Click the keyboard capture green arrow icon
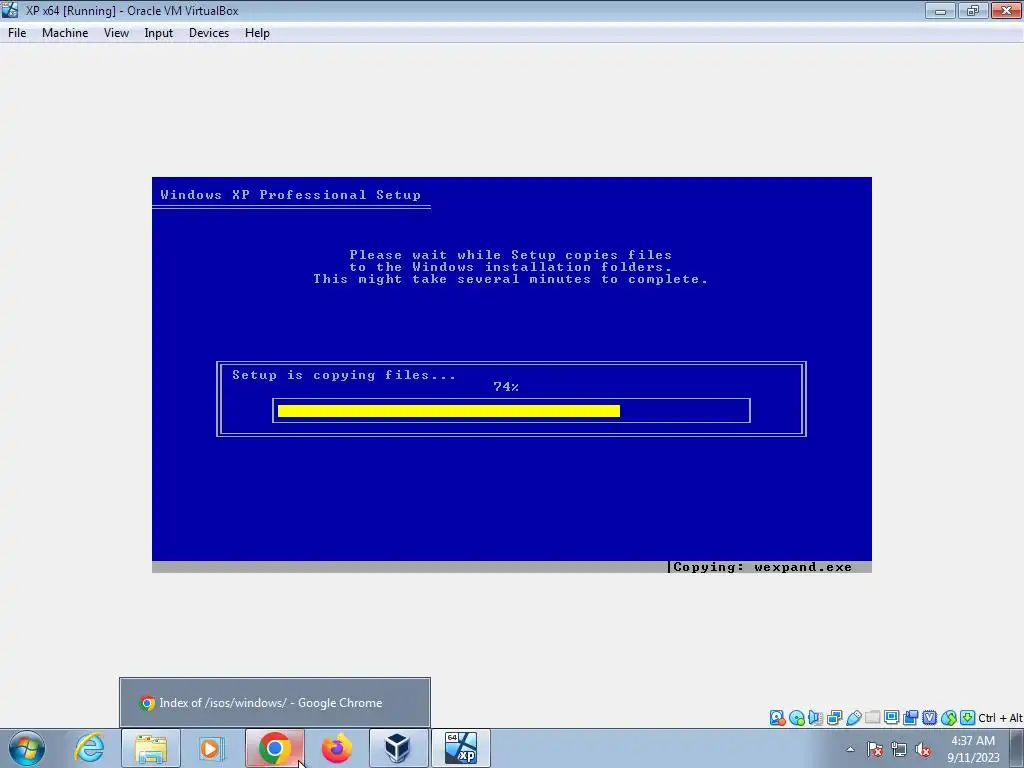 click(x=968, y=718)
